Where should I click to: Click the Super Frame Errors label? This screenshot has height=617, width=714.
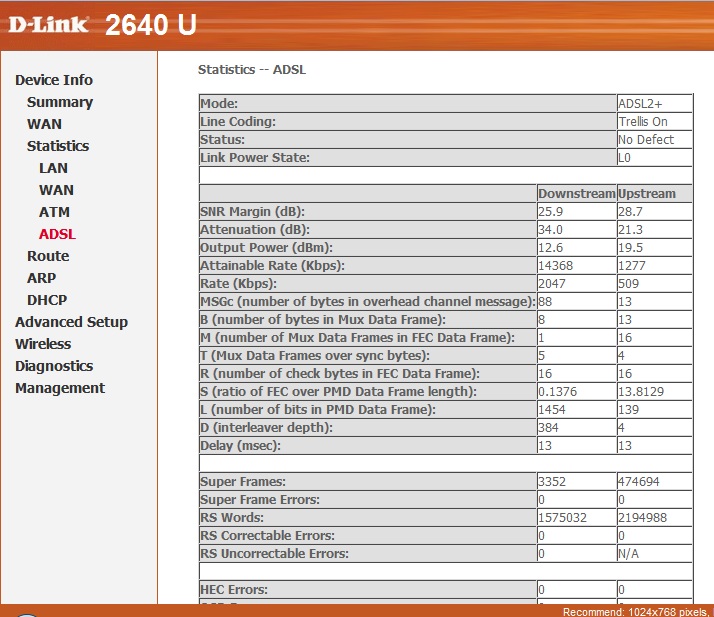(260, 500)
